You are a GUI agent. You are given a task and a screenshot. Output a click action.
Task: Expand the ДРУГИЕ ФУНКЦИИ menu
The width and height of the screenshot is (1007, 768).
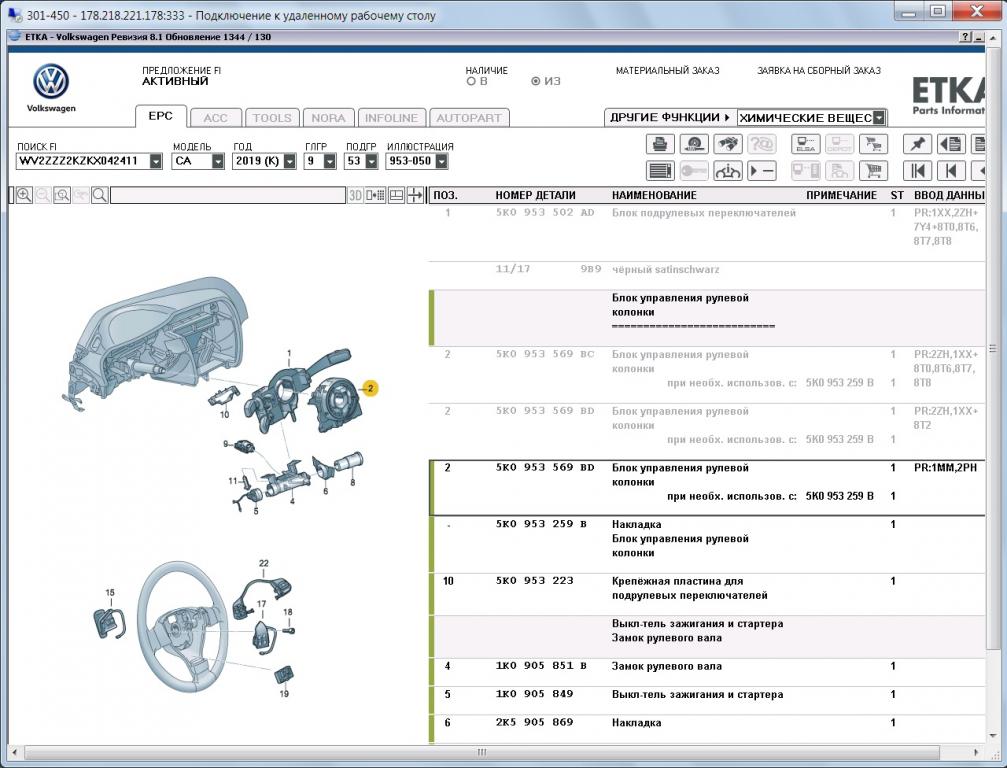[670, 118]
